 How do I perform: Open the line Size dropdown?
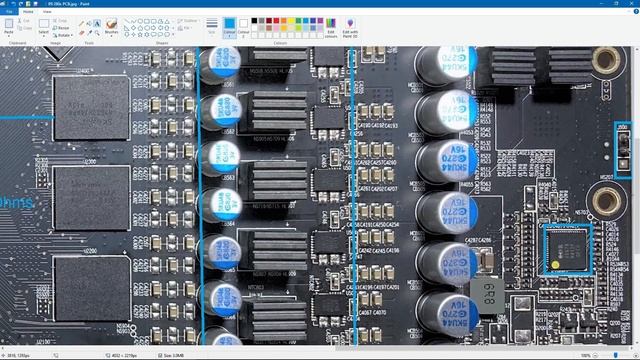pyautogui.click(x=211, y=28)
